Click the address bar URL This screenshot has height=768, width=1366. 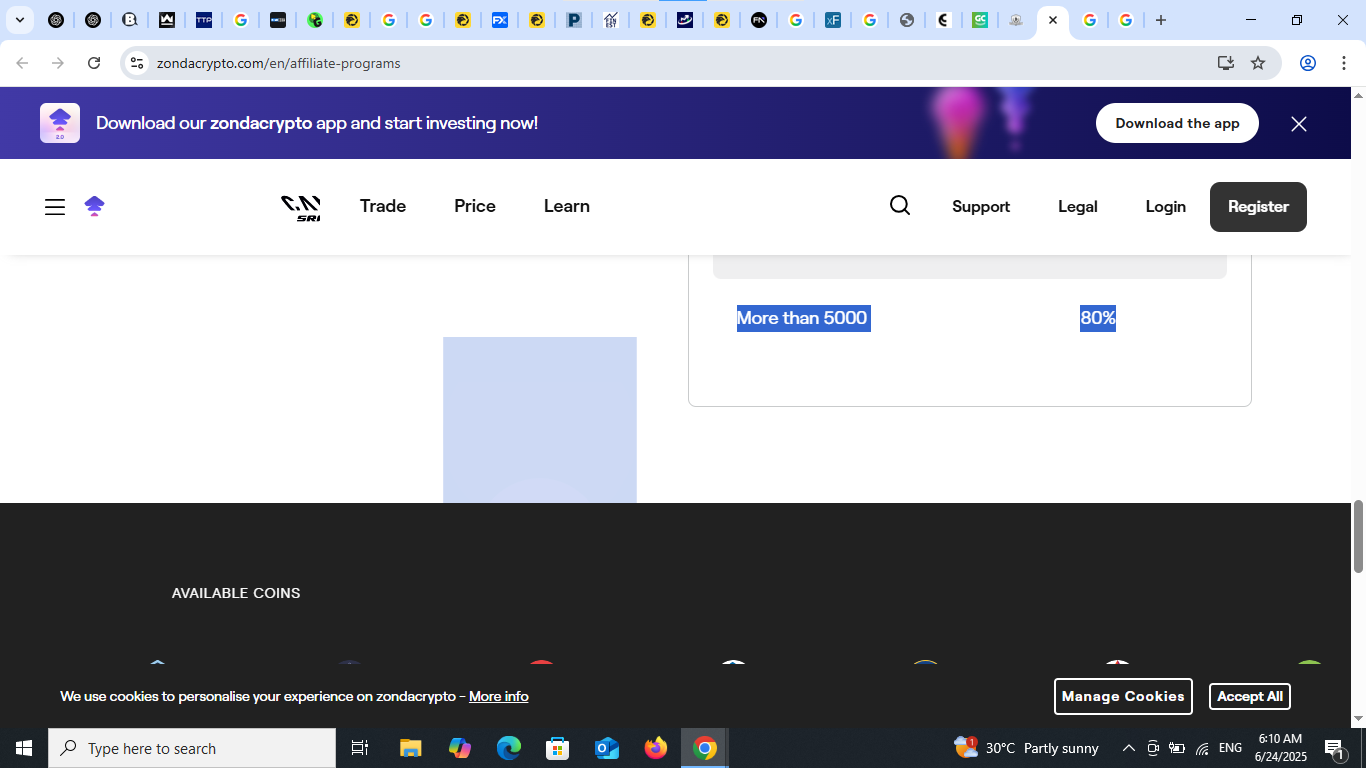pyautogui.click(x=279, y=63)
